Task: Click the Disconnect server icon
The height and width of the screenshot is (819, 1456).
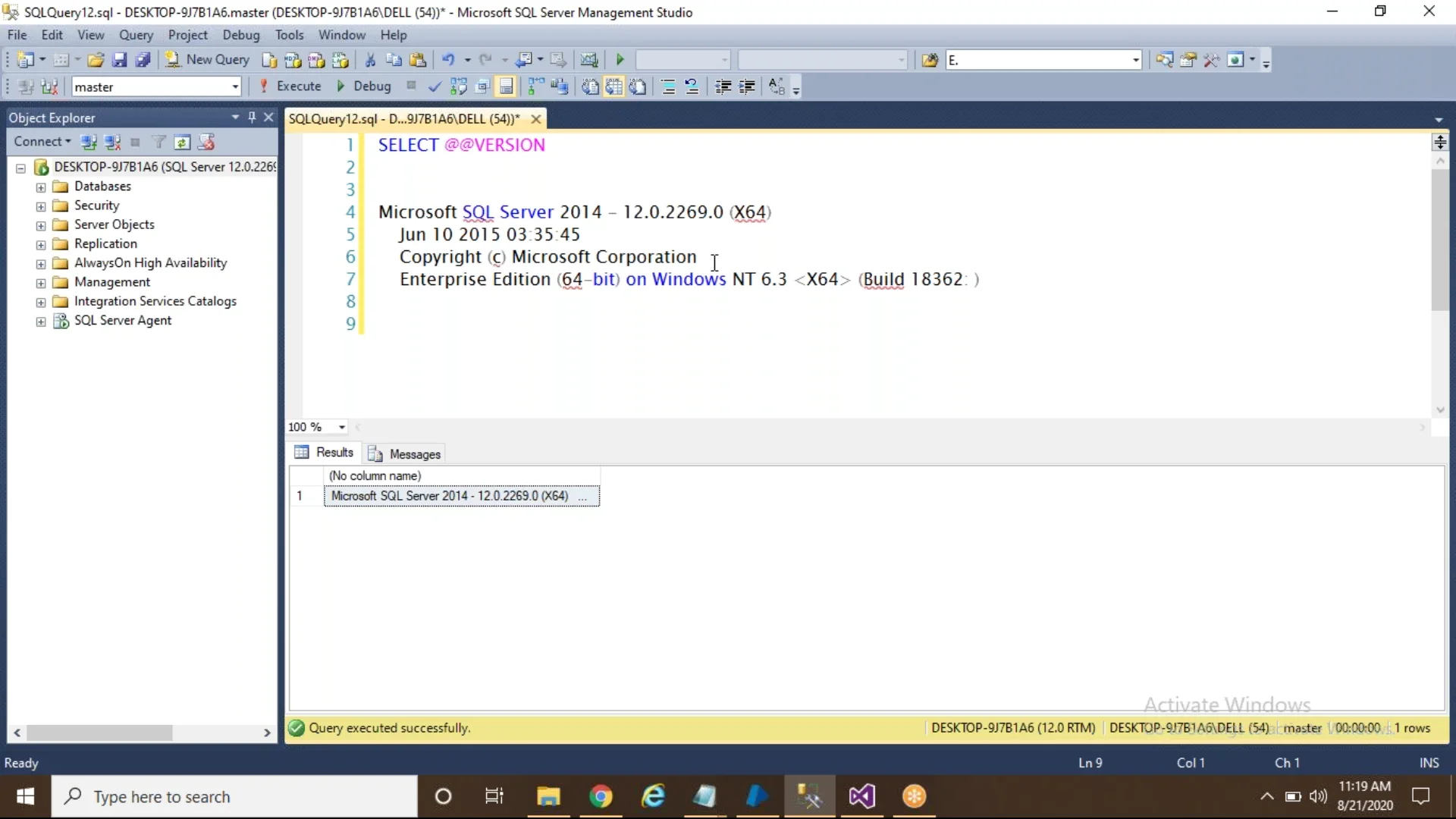Action: click(113, 142)
